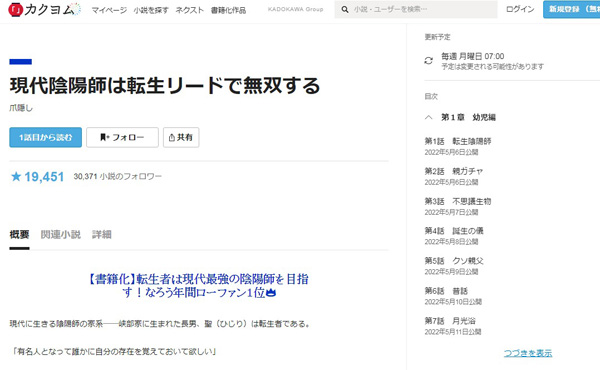
Task: Switch to the 関連小説 tab
Action: pyautogui.click(x=60, y=234)
